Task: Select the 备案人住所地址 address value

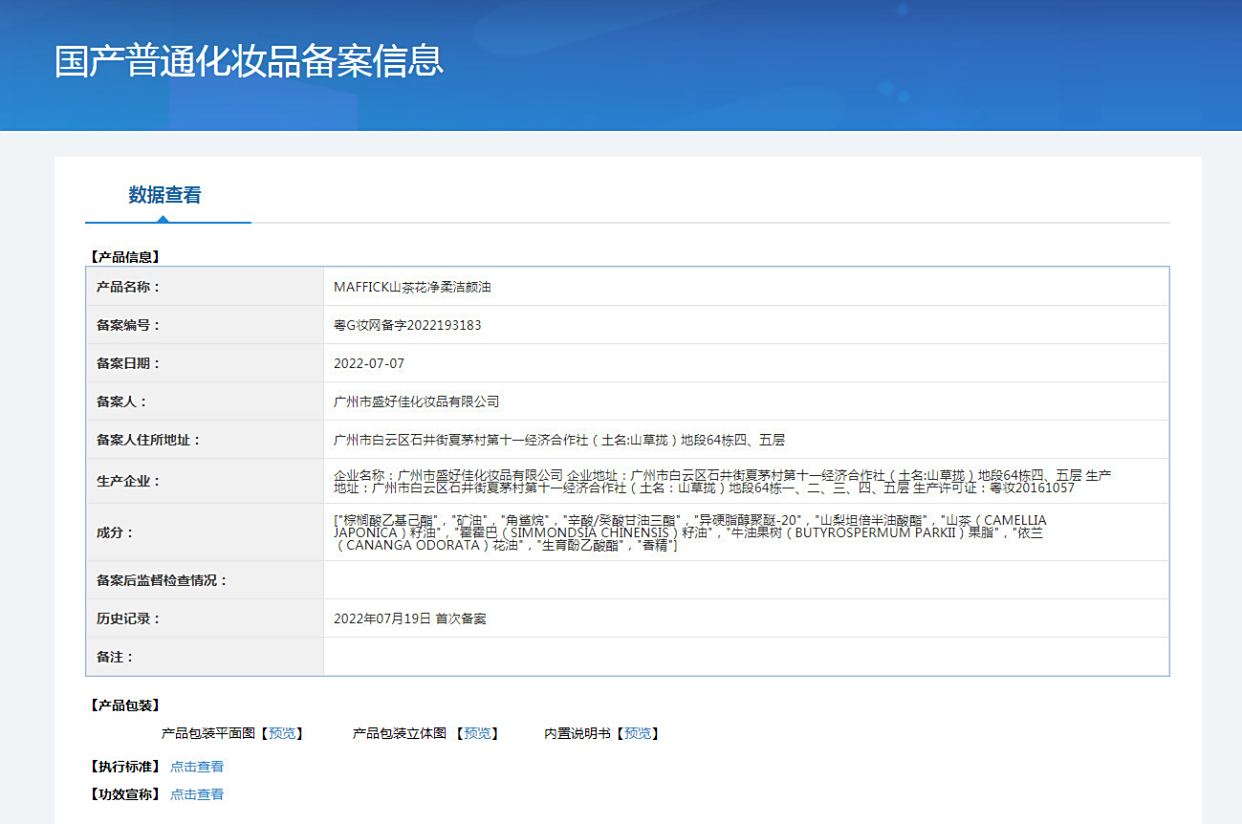Action: click(559, 439)
